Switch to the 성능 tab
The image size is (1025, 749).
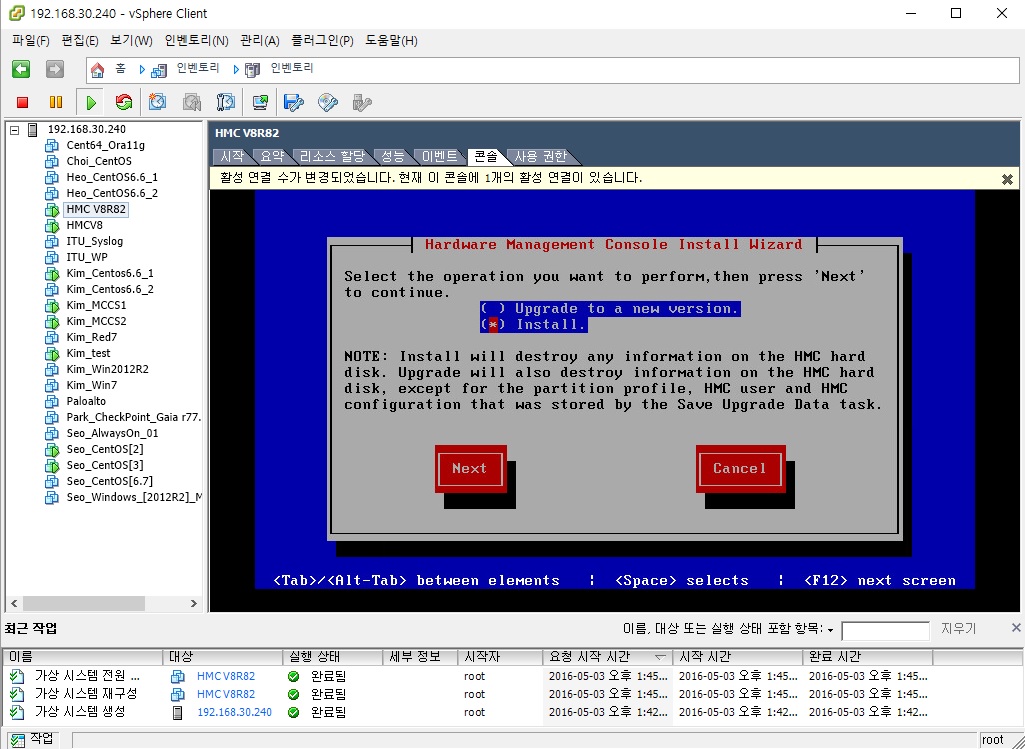click(392, 156)
